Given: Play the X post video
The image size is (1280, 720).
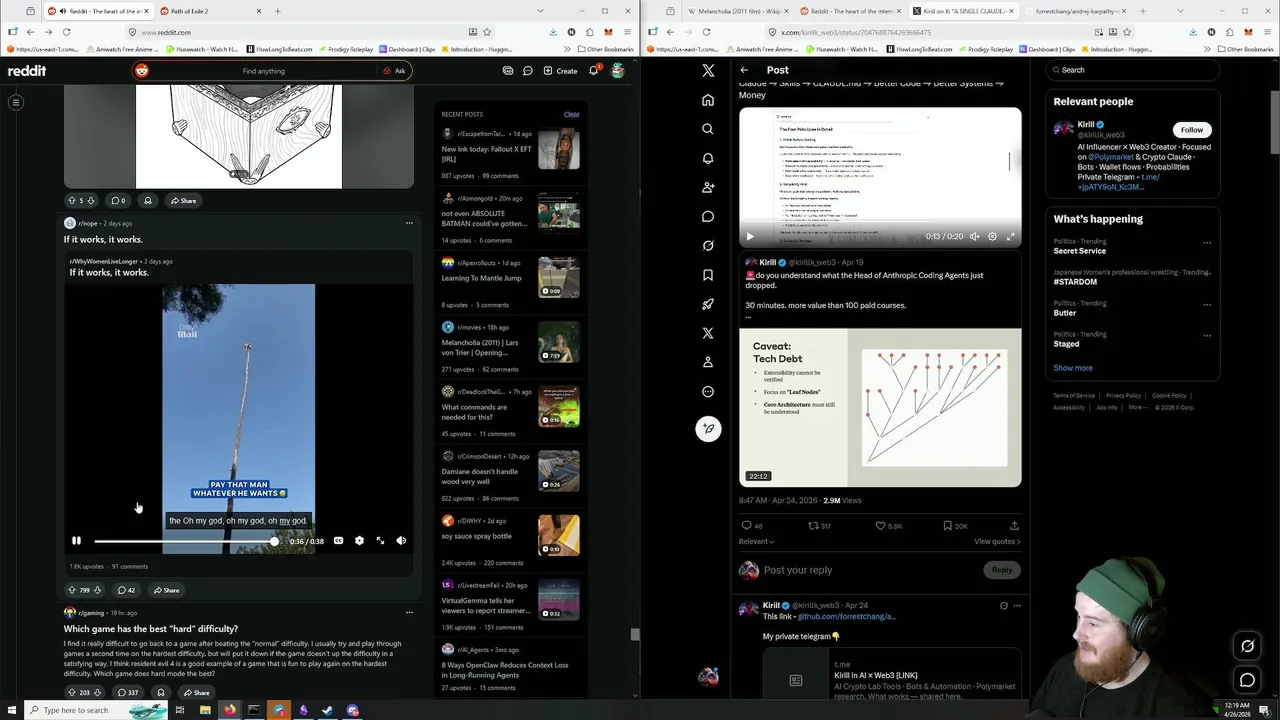Looking at the screenshot, I should coord(750,237).
